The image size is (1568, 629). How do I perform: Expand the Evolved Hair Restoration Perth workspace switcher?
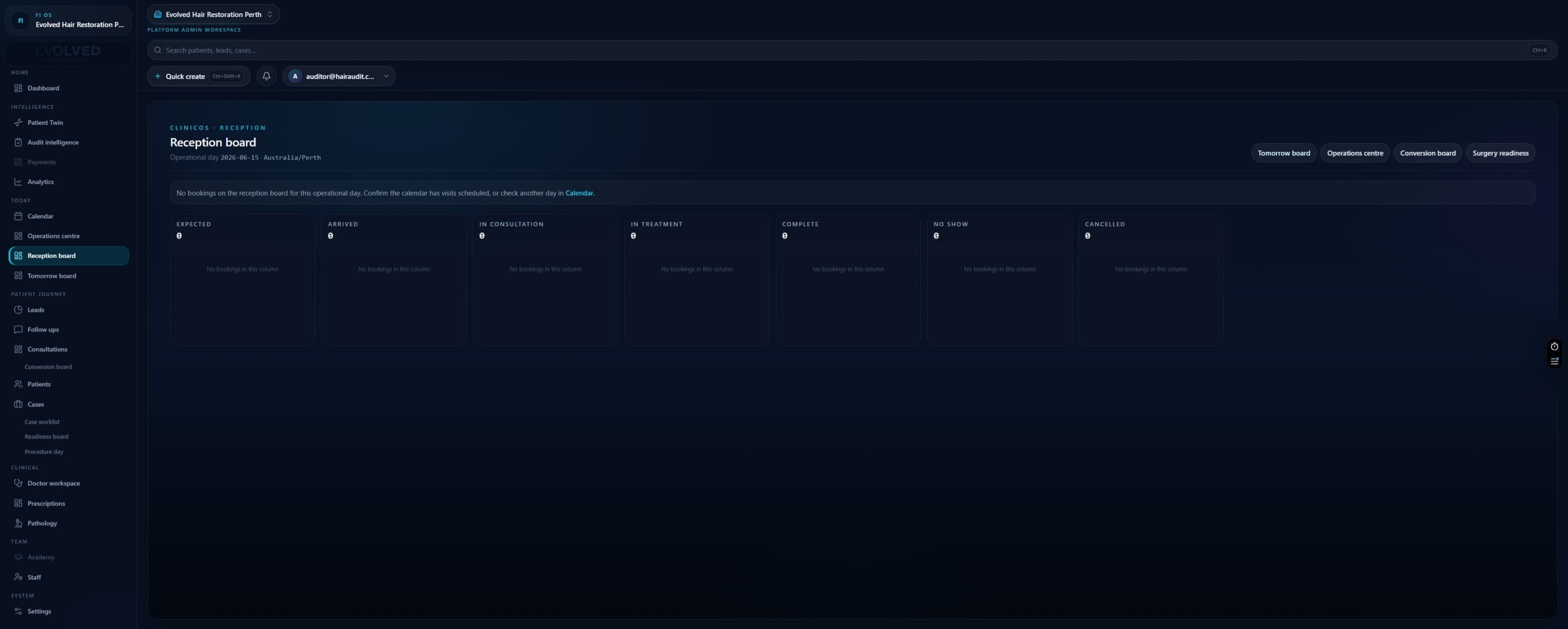pyautogui.click(x=213, y=14)
